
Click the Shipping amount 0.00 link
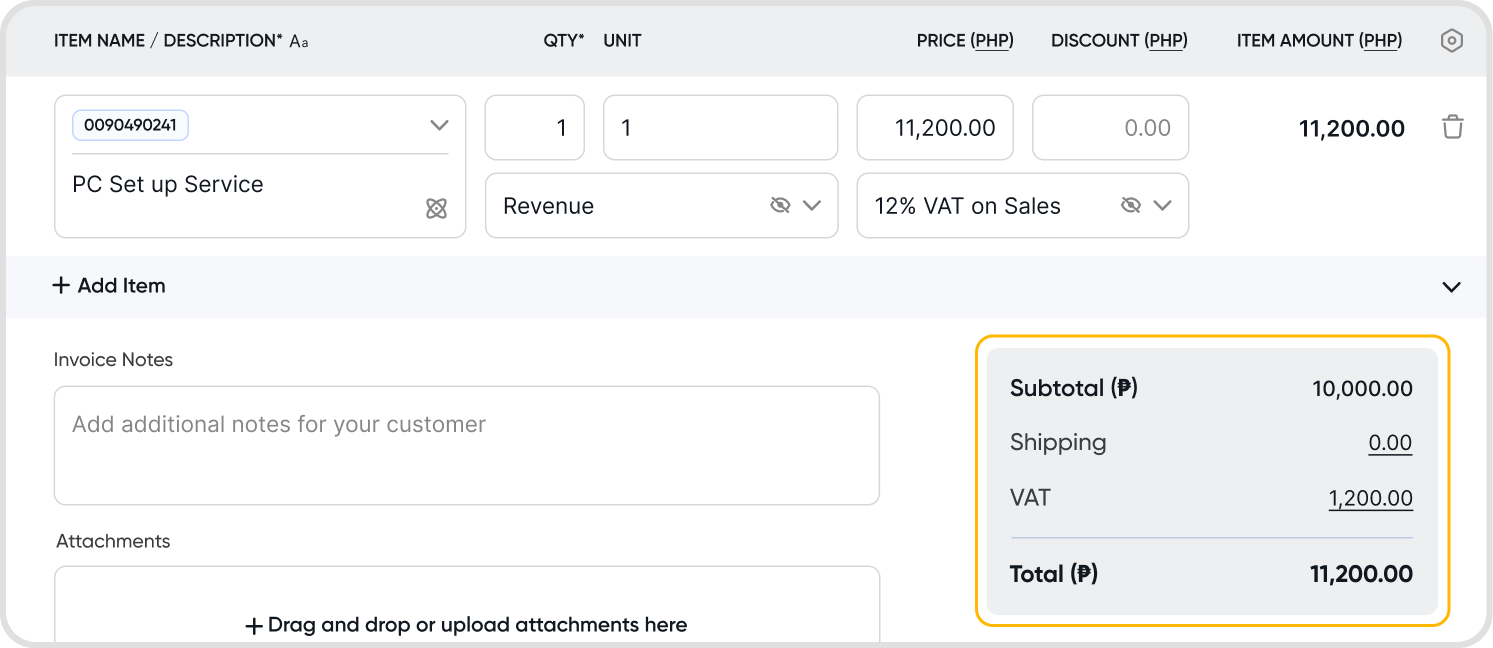(x=1390, y=443)
